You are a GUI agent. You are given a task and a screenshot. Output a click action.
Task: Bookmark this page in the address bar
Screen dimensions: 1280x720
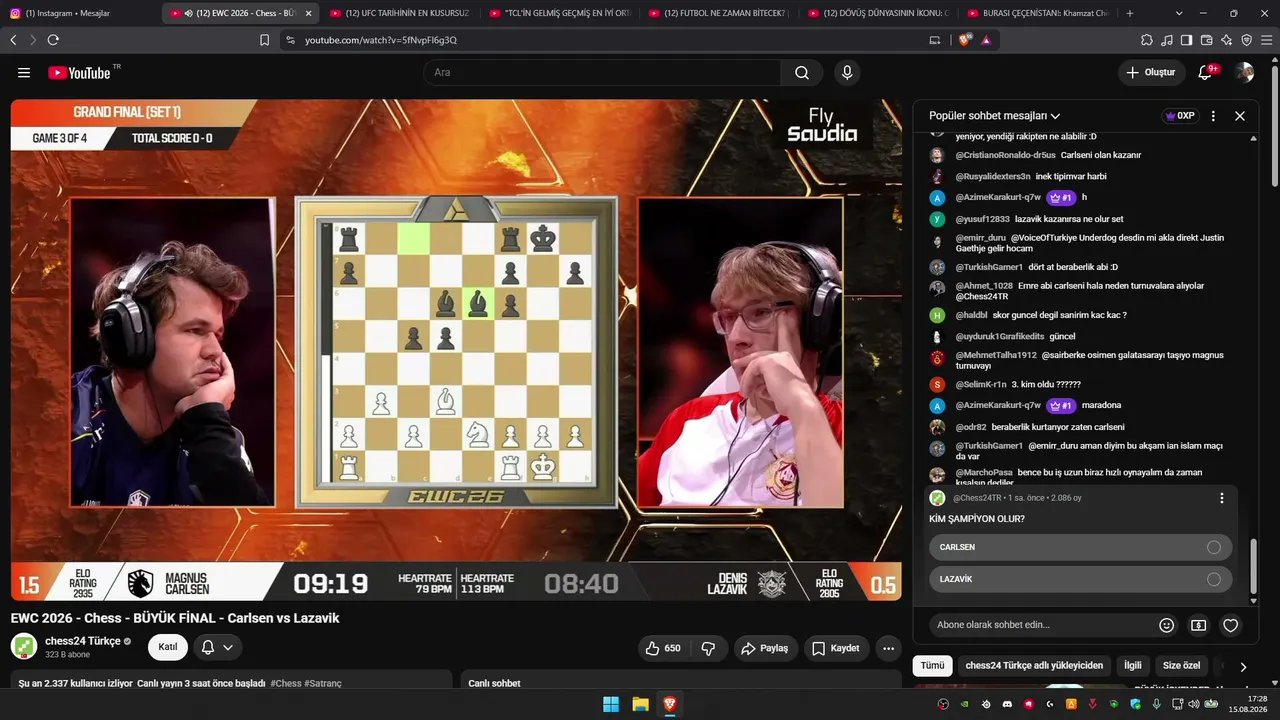point(264,40)
